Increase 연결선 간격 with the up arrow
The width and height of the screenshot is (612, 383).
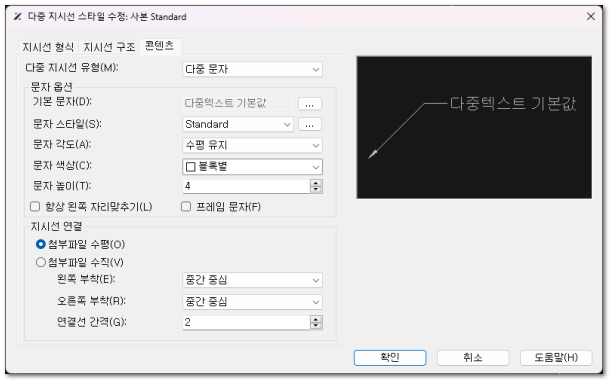click(316, 319)
